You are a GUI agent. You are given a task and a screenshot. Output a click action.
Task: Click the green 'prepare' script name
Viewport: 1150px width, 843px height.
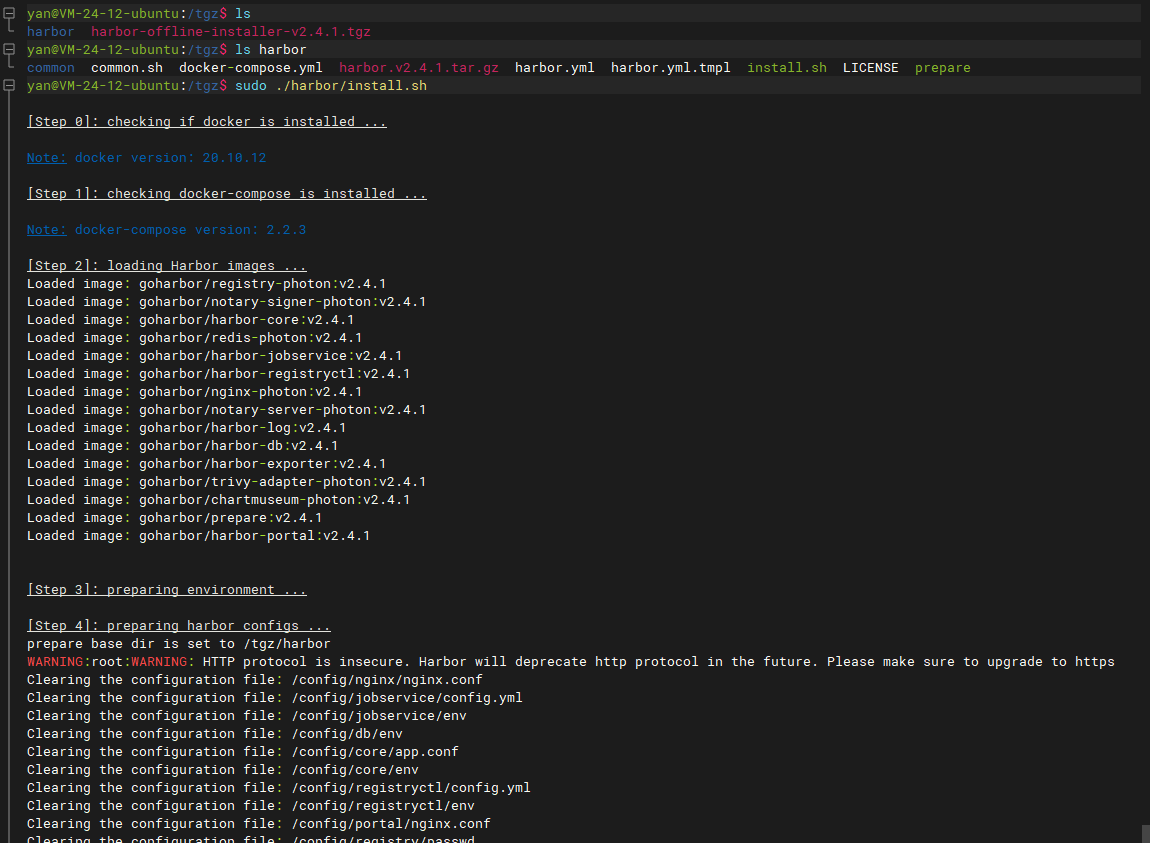[x=942, y=67]
